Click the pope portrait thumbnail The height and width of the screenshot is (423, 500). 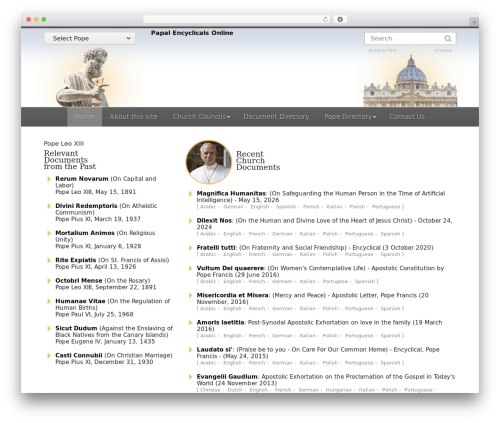[x=208, y=162]
